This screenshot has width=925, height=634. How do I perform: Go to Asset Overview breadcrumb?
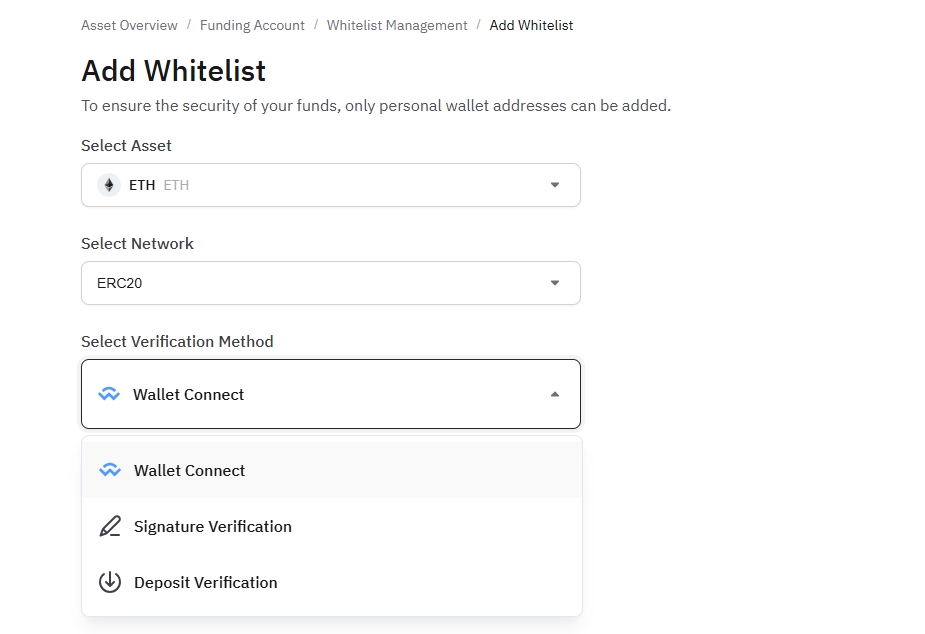pos(129,25)
